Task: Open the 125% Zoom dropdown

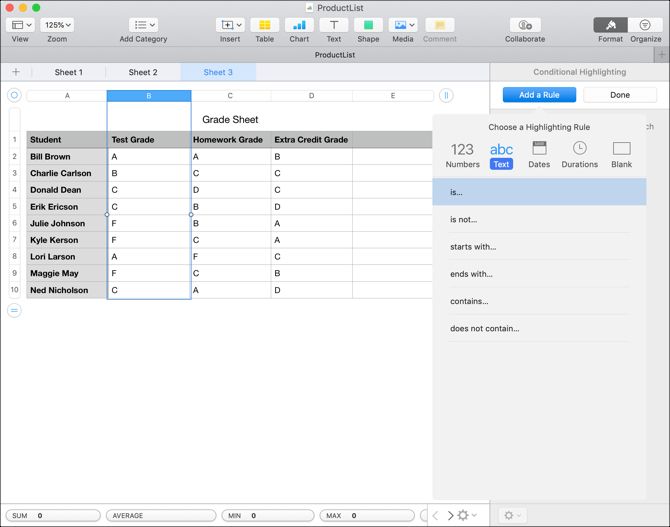Action: [57, 25]
